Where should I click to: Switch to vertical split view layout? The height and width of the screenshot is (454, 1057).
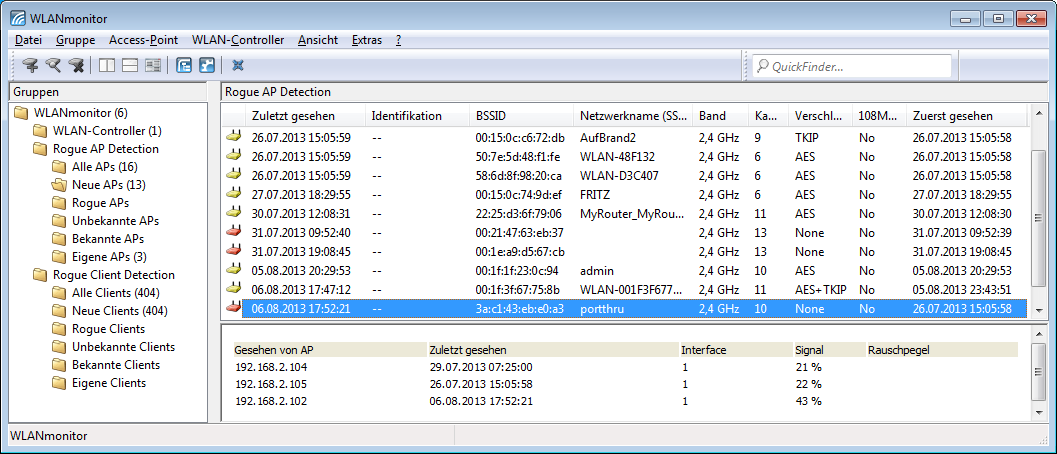tap(107, 66)
